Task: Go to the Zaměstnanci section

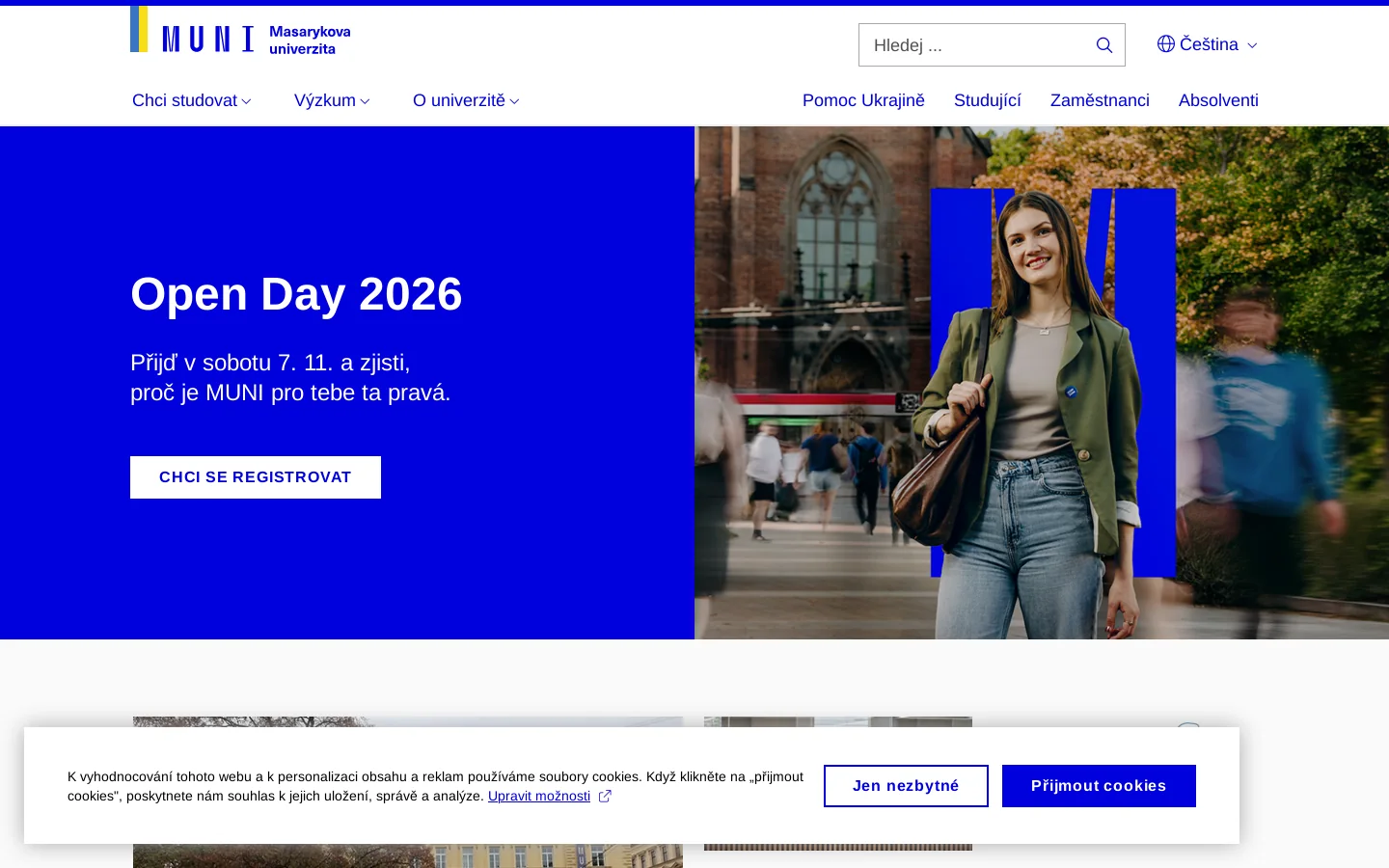Action: pyautogui.click(x=1100, y=100)
